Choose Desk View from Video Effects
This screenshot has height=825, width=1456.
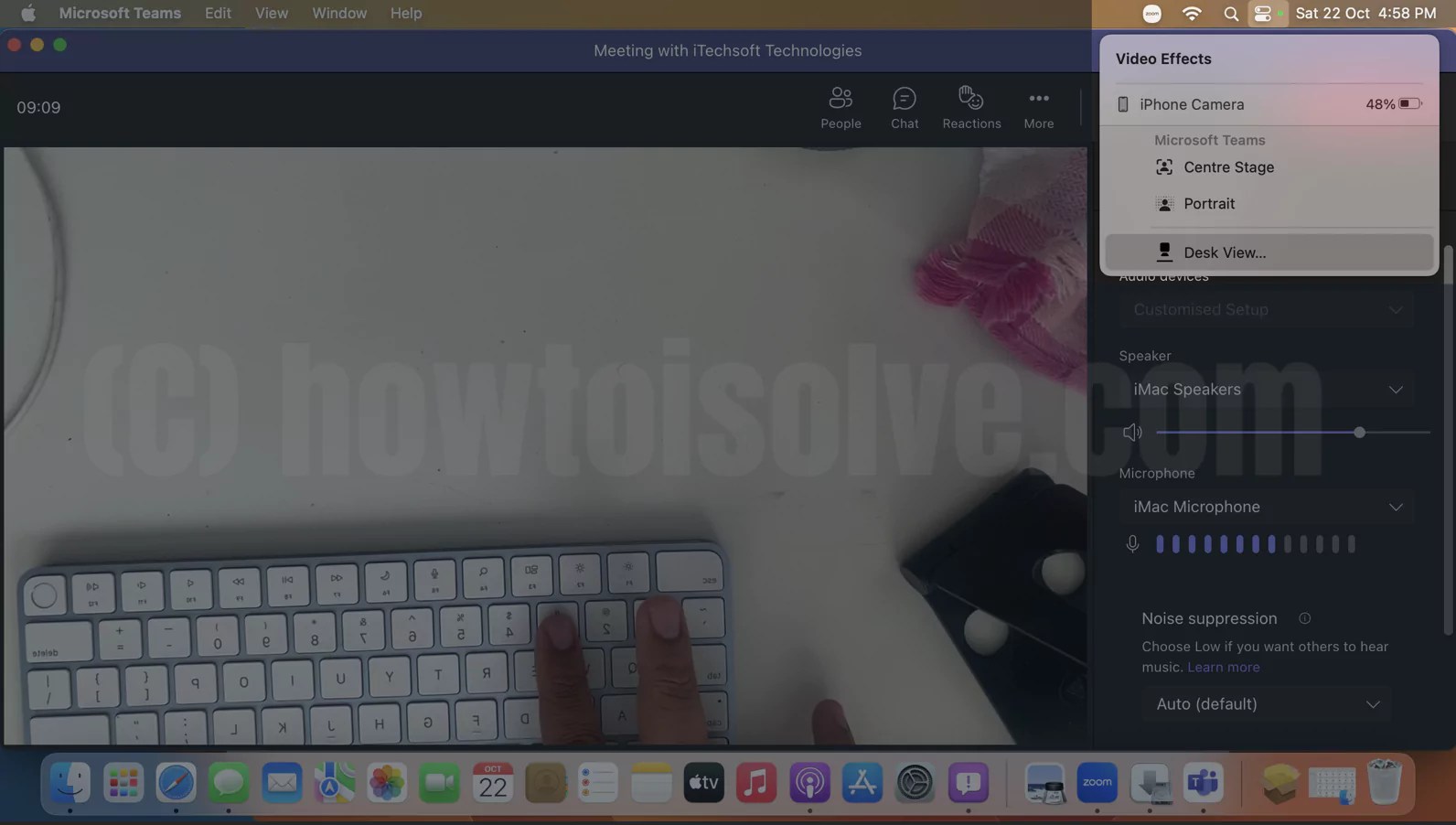click(1269, 252)
